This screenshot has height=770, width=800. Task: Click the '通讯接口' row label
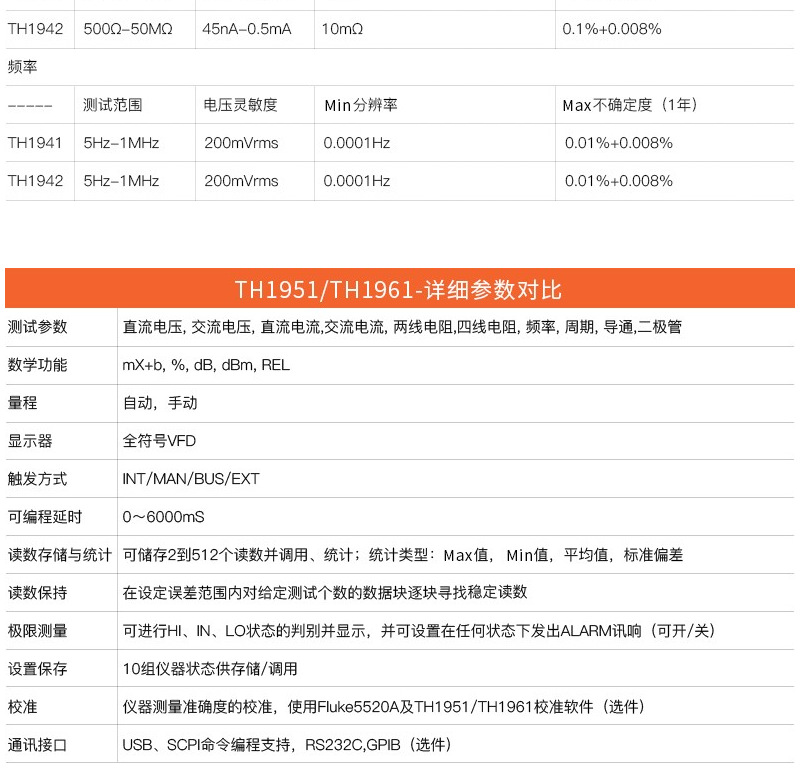37,744
